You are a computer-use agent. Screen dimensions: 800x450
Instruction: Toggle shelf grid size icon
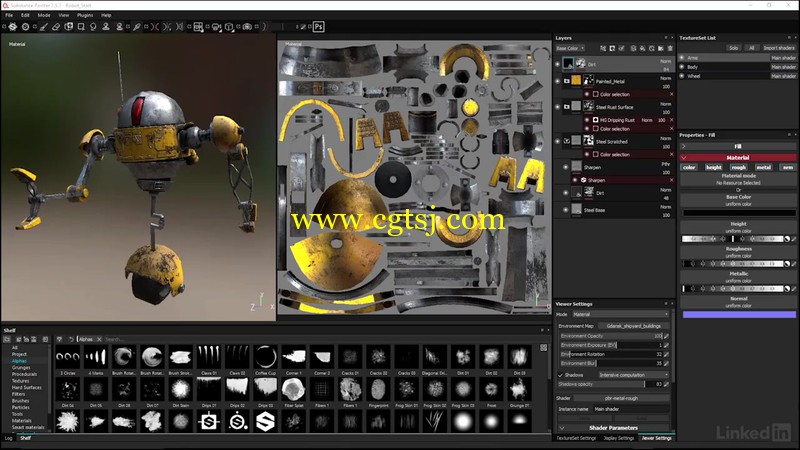543,347
